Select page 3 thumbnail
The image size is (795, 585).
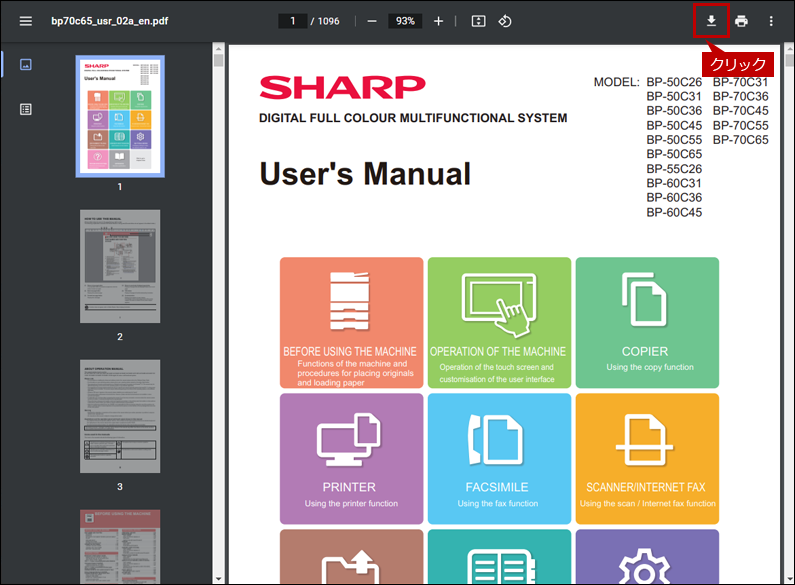coord(120,416)
